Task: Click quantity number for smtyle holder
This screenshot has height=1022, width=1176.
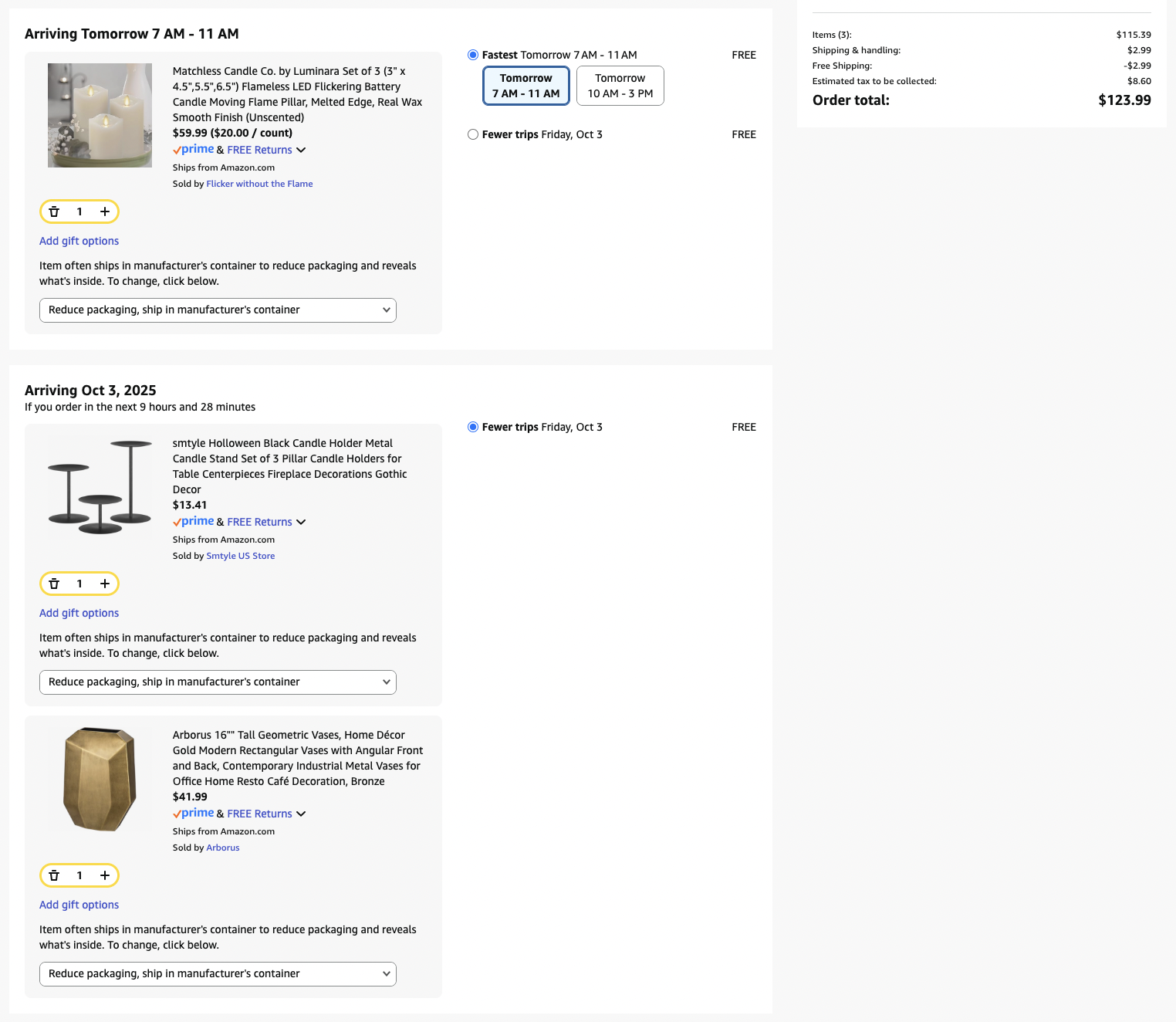Action: (79, 584)
